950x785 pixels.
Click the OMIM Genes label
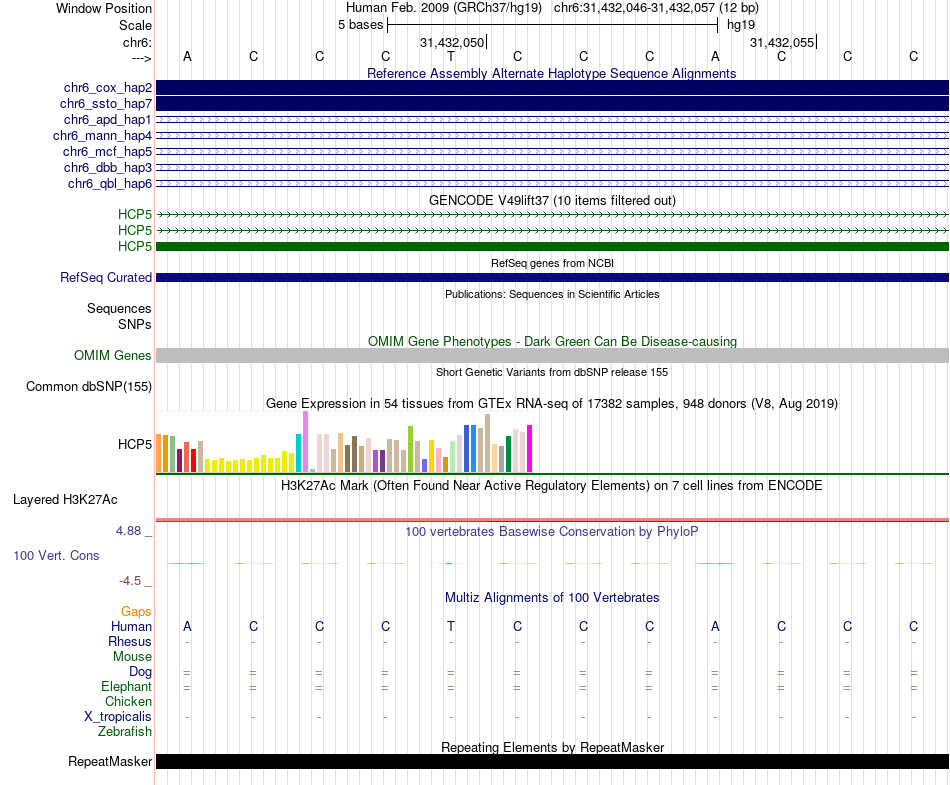click(x=112, y=356)
